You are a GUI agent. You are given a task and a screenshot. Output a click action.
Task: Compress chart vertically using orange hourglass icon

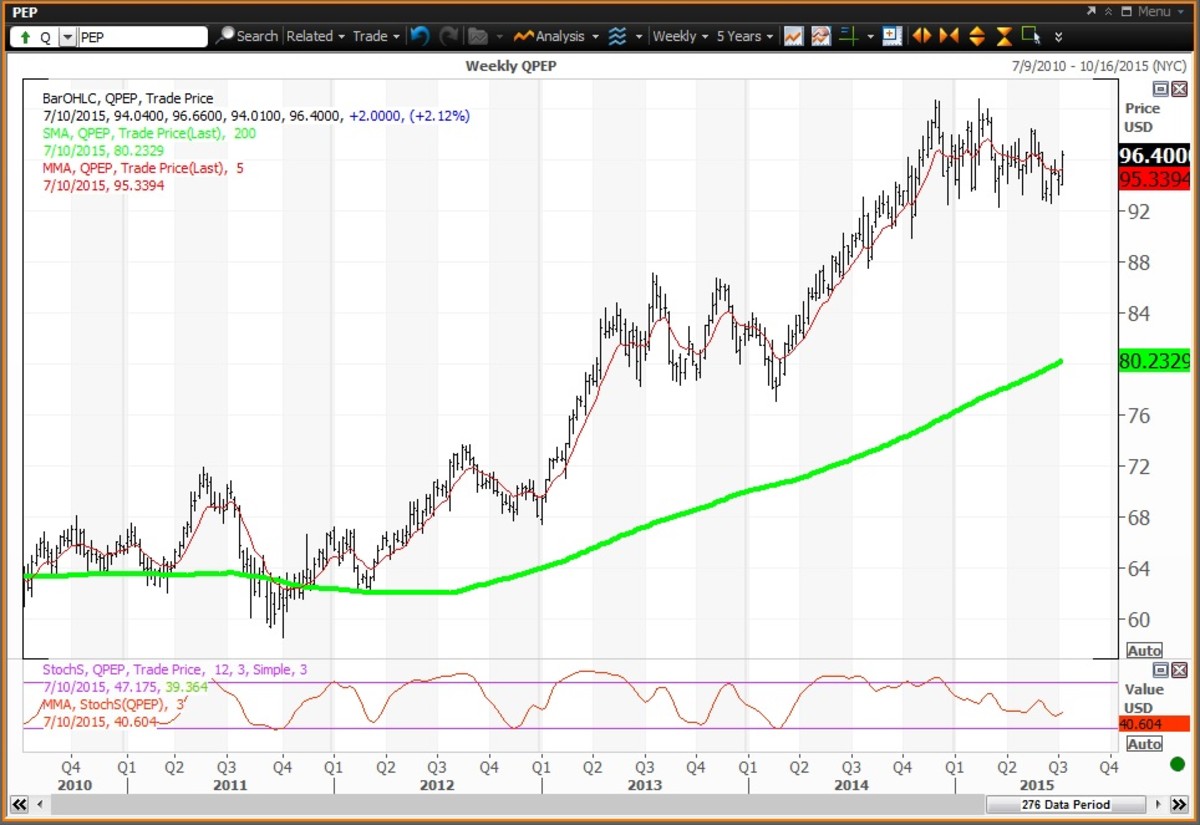click(x=1003, y=36)
